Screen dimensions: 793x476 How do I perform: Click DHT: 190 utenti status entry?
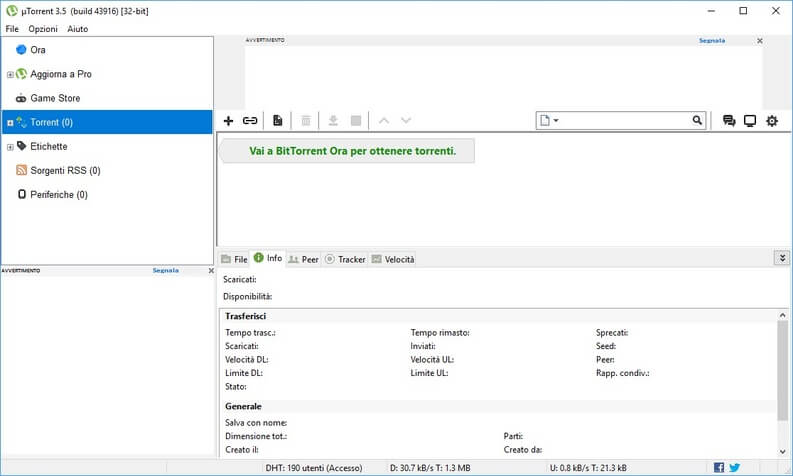[x=314, y=468]
